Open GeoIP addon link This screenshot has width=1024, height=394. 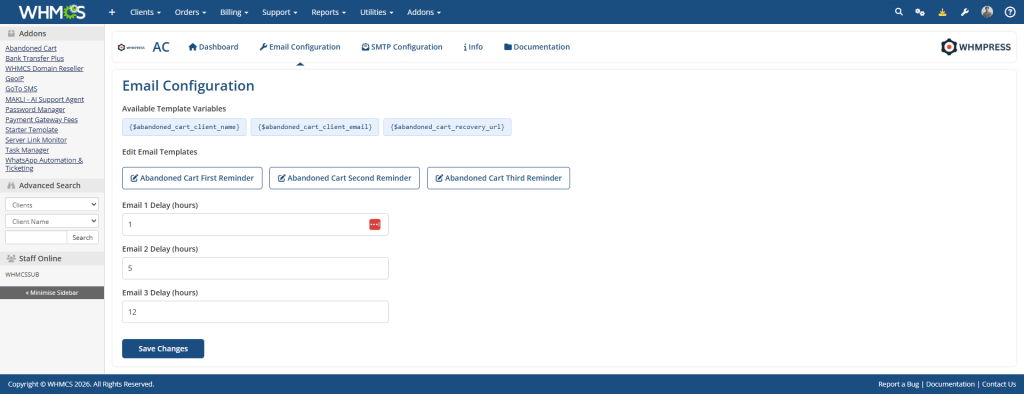point(14,78)
